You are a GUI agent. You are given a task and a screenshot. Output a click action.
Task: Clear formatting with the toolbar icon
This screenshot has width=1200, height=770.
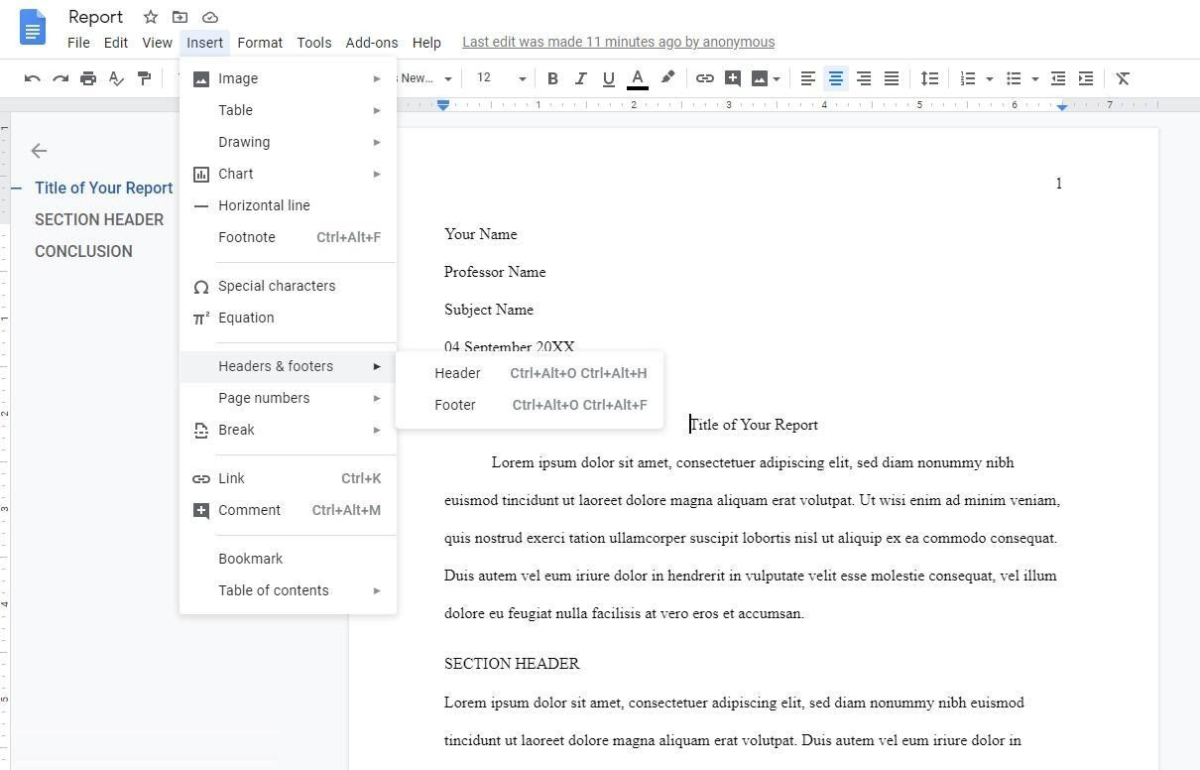click(x=1122, y=77)
